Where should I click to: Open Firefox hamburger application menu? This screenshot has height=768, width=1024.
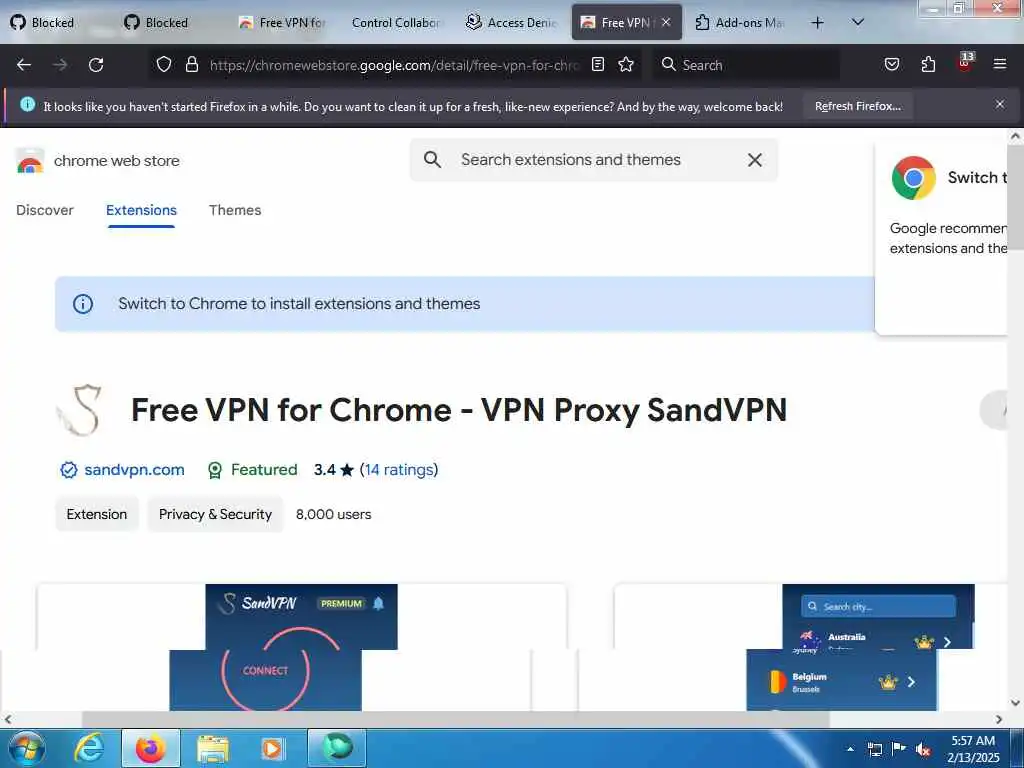[999, 64]
